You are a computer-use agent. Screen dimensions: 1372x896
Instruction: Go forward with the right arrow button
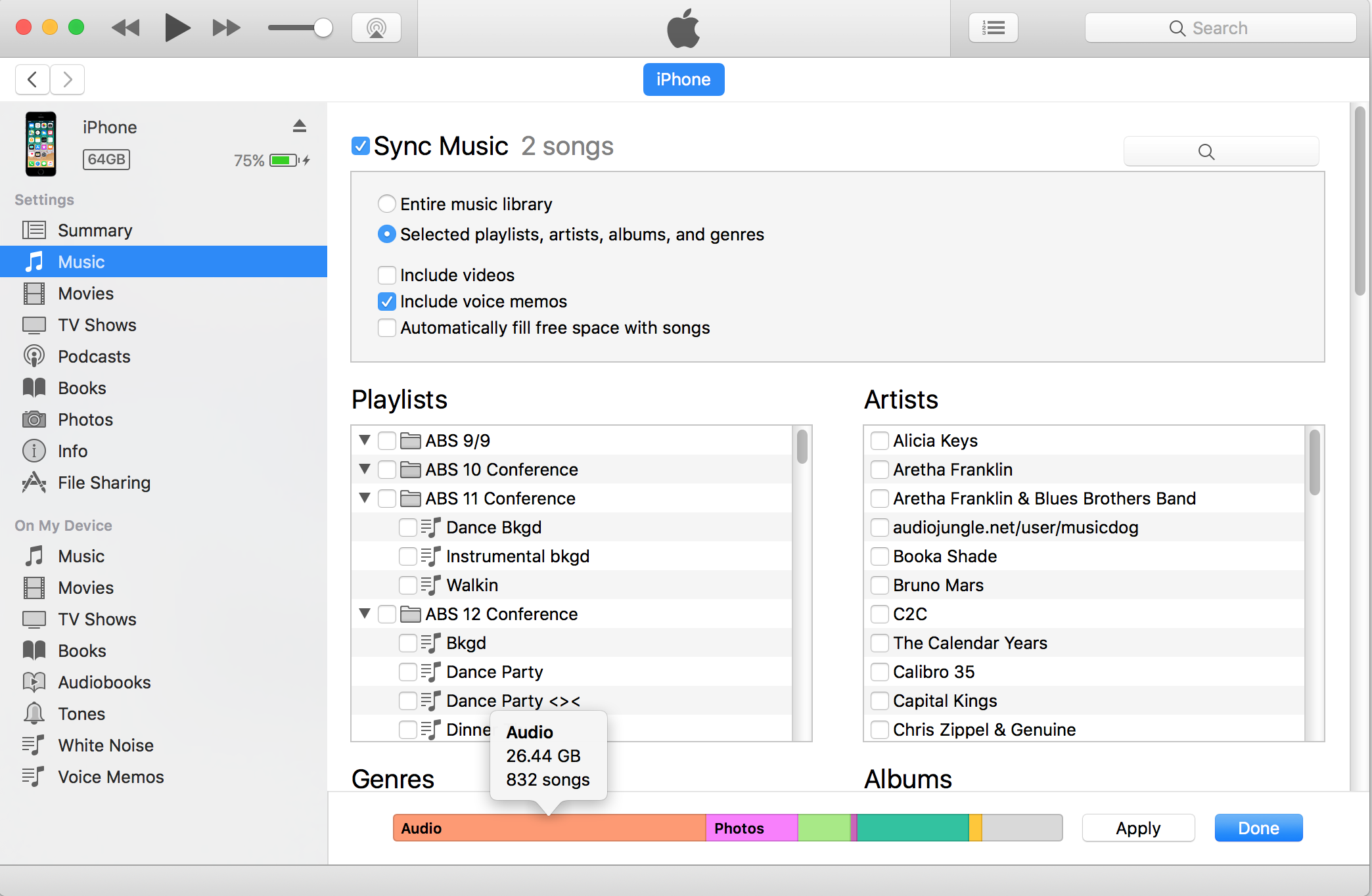[x=68, y=79]
